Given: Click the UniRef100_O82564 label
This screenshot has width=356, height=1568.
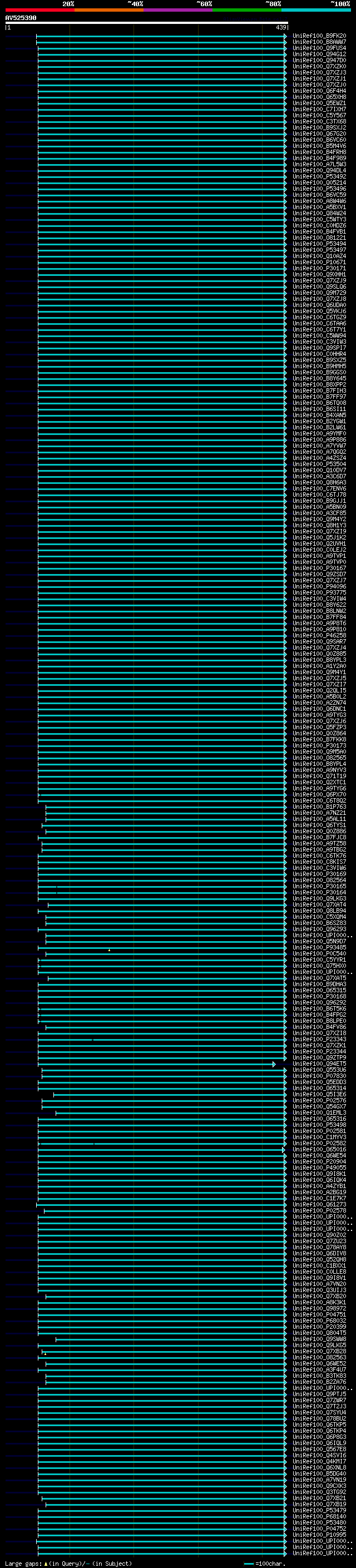Looking at the screenshot, I should [x=319, y=880].
